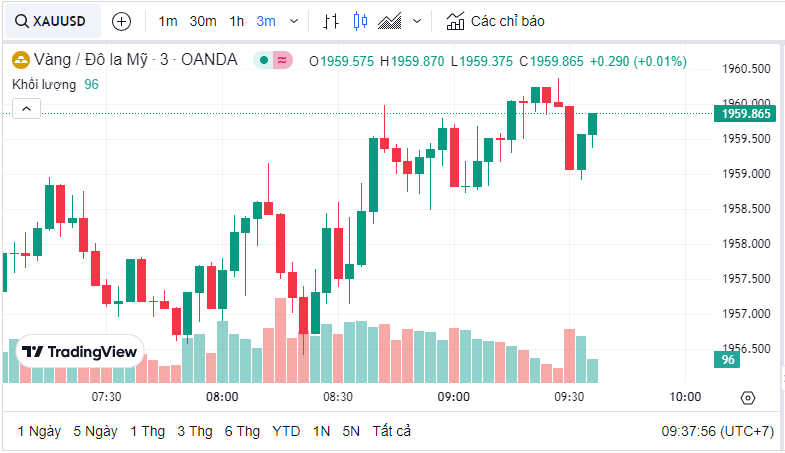Select the bars chart style icon
The width and height of the screenshot is (785, 453).
point(331,21)
